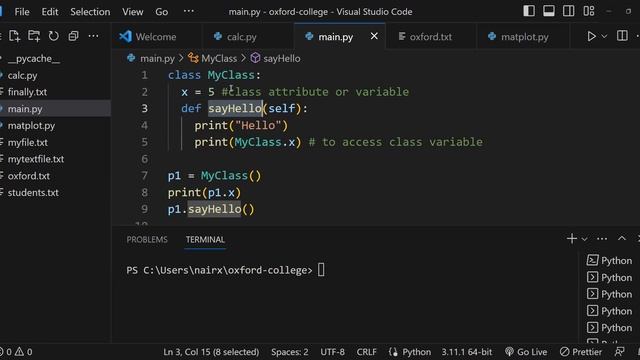
Task: Open the File menu
Action: tap(22, 12)
